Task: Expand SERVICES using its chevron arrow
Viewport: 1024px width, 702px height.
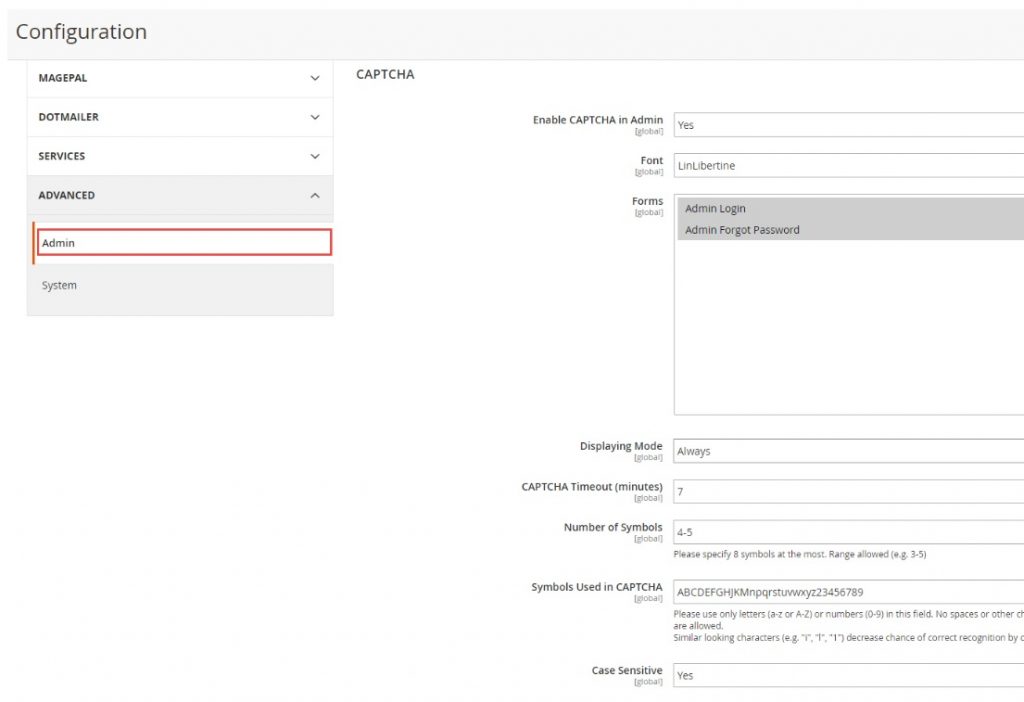Action: tap(314, 156)
